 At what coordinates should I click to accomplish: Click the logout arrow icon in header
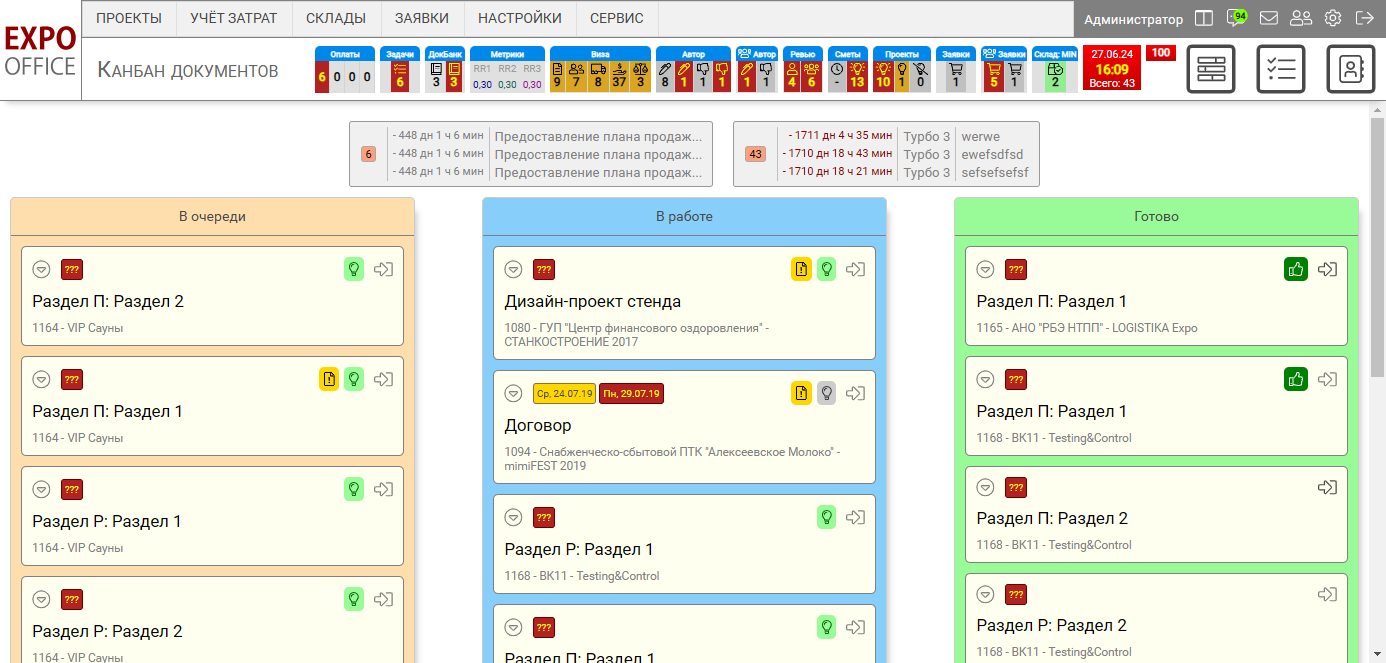click(1364, 18)
